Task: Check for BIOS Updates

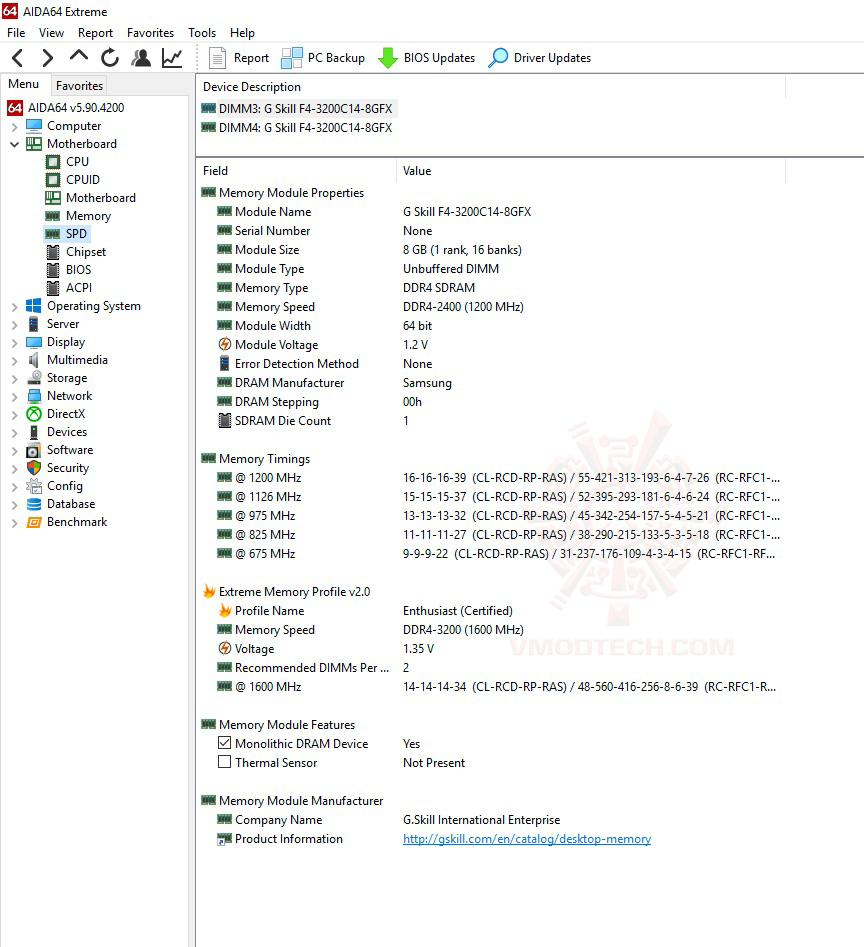Action: [426, 58]
